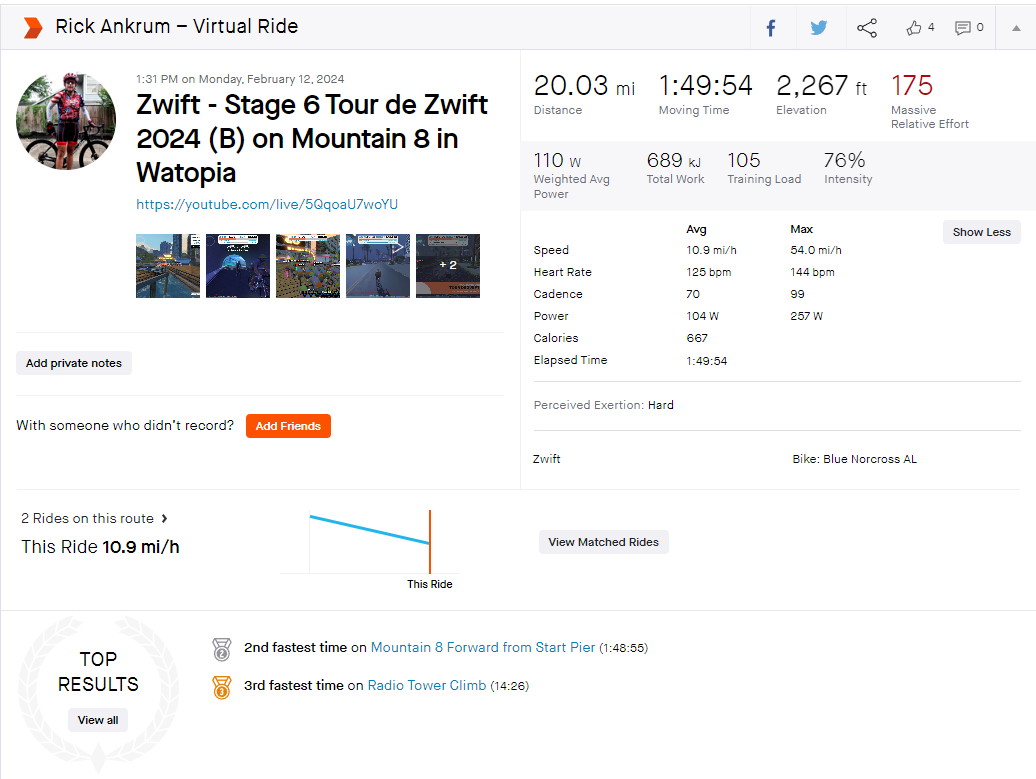The height and width of the screenshot is (779, 1036).
Task: Click the 2,267 ft Elevation stat
Action: pyautogui.click(x=821, y=86)
